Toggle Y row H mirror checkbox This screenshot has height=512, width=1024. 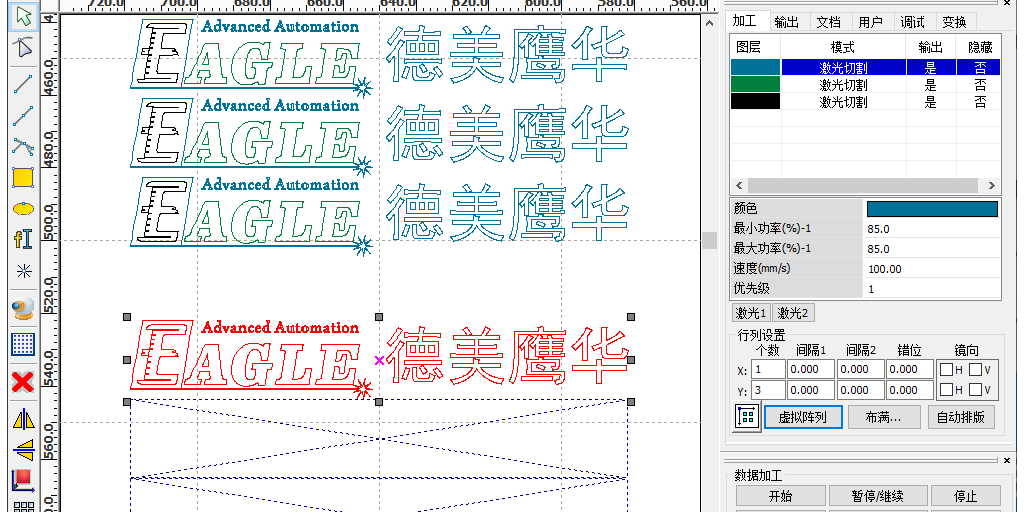pos(946,390)
